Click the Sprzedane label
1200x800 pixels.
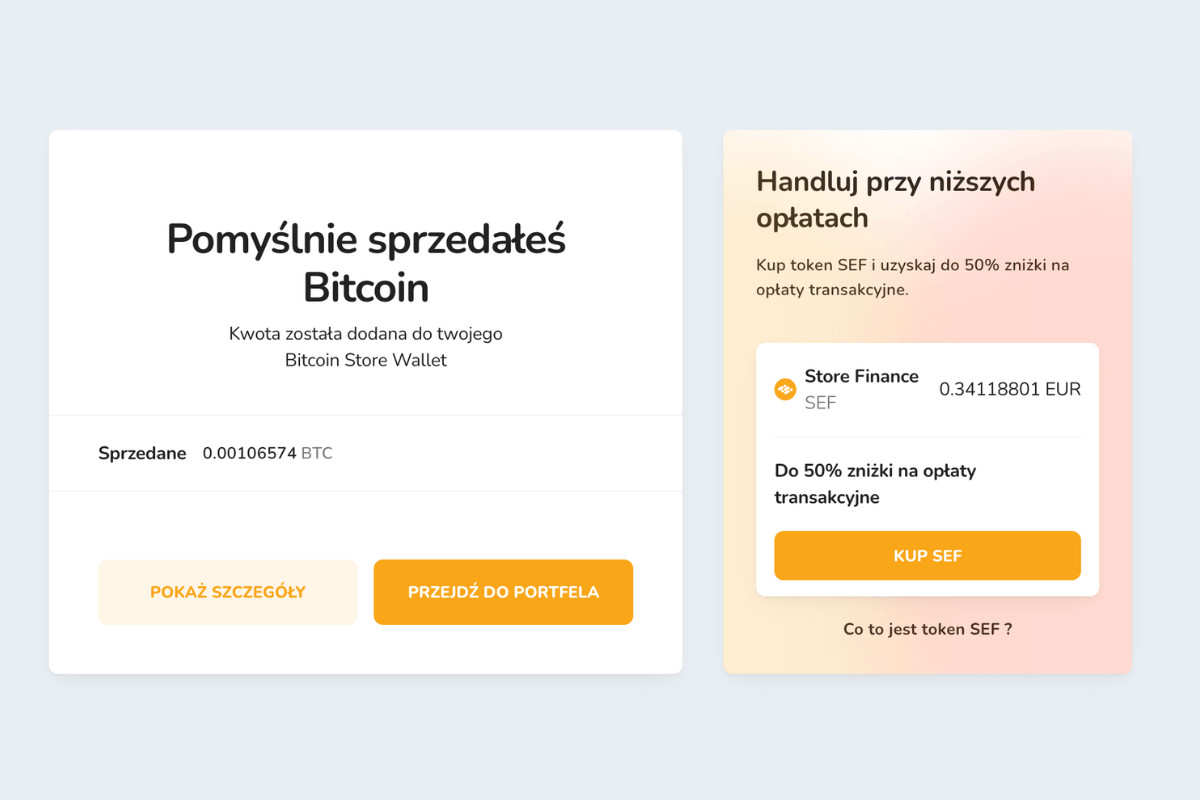click(x=141, y=453)
